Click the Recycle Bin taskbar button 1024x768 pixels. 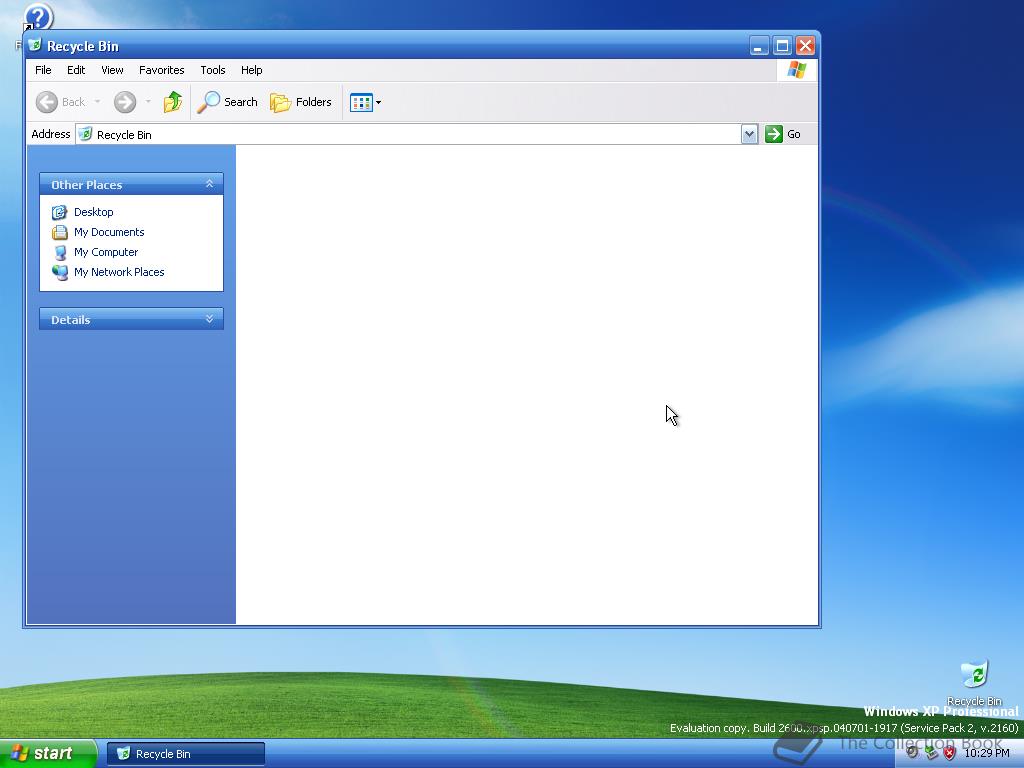pos(186,754)
